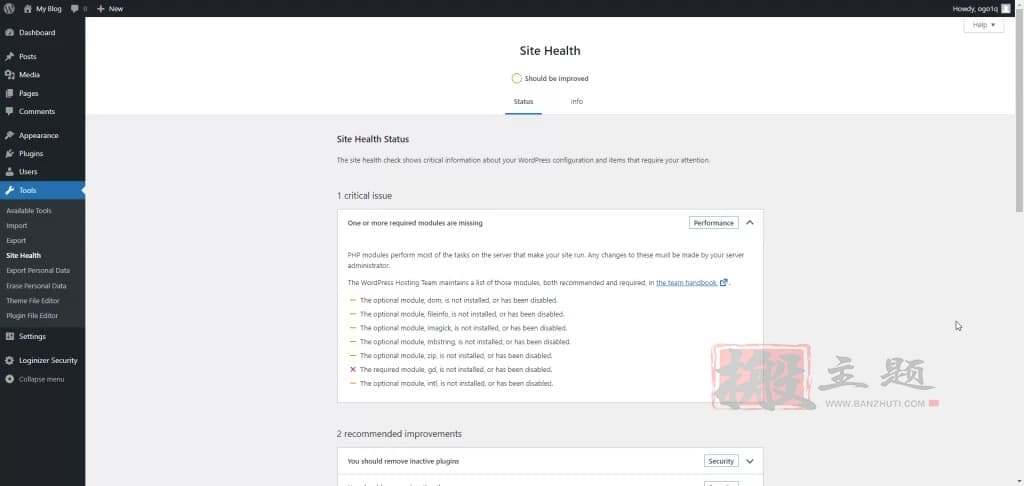Click the Dashboard gauge icon
Viewport: 1024px width, 486px height.
[9, 33]
